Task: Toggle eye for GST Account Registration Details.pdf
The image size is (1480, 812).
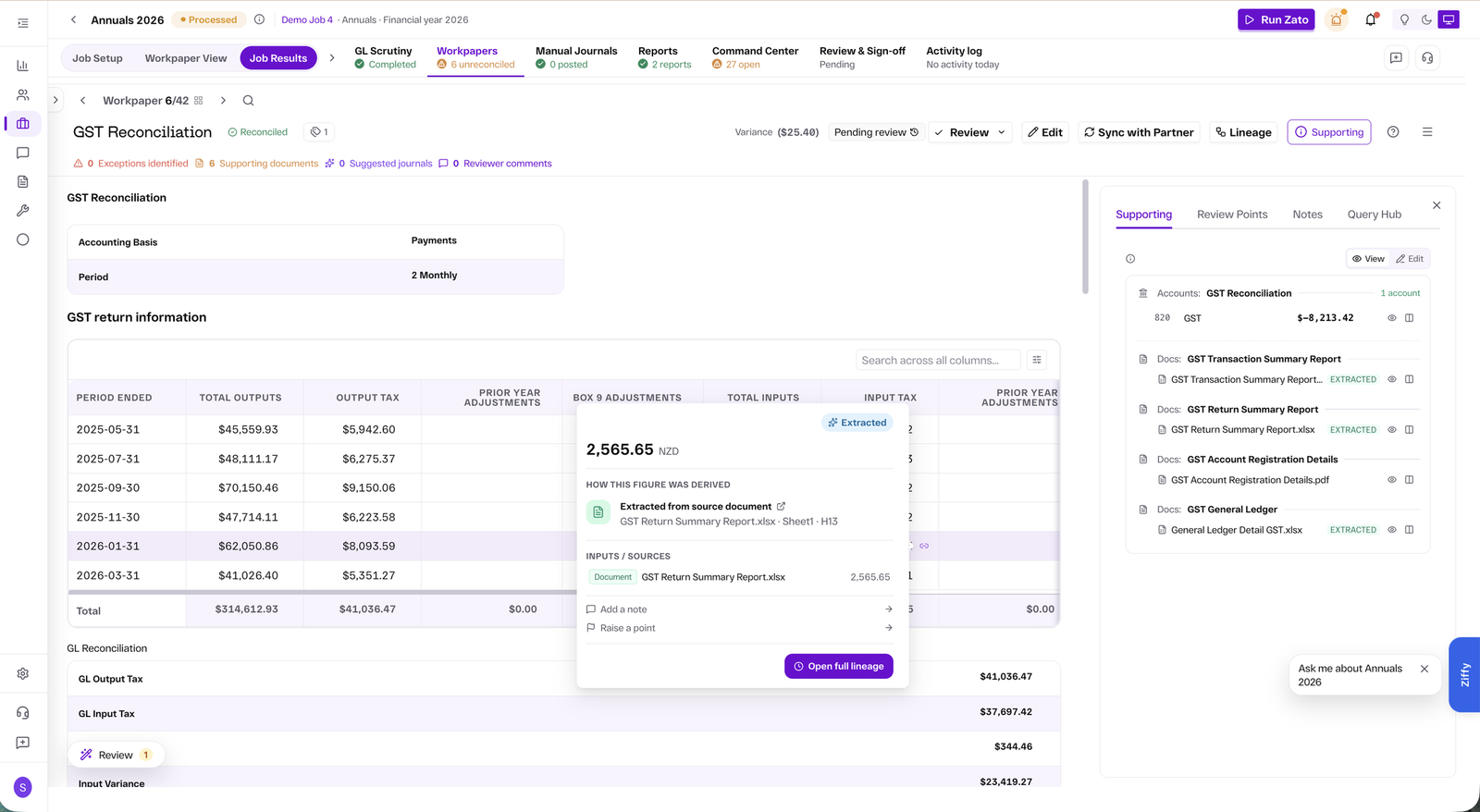Action: 1391,480
